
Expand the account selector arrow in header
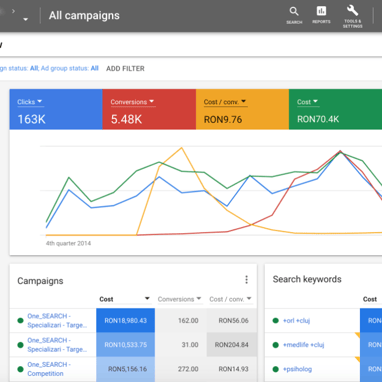[x=25, y=19]
